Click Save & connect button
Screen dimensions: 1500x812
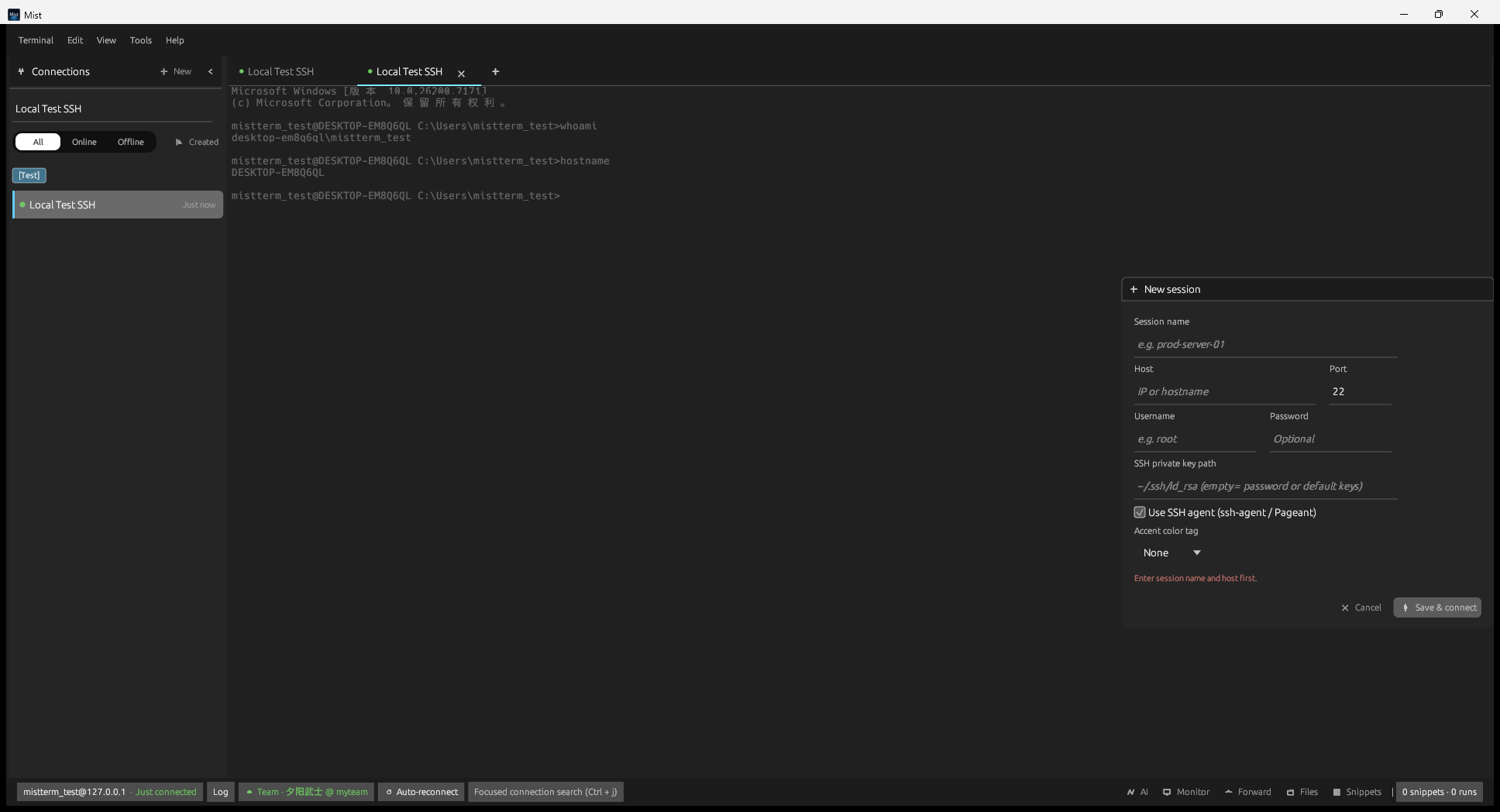(1437, 607)
